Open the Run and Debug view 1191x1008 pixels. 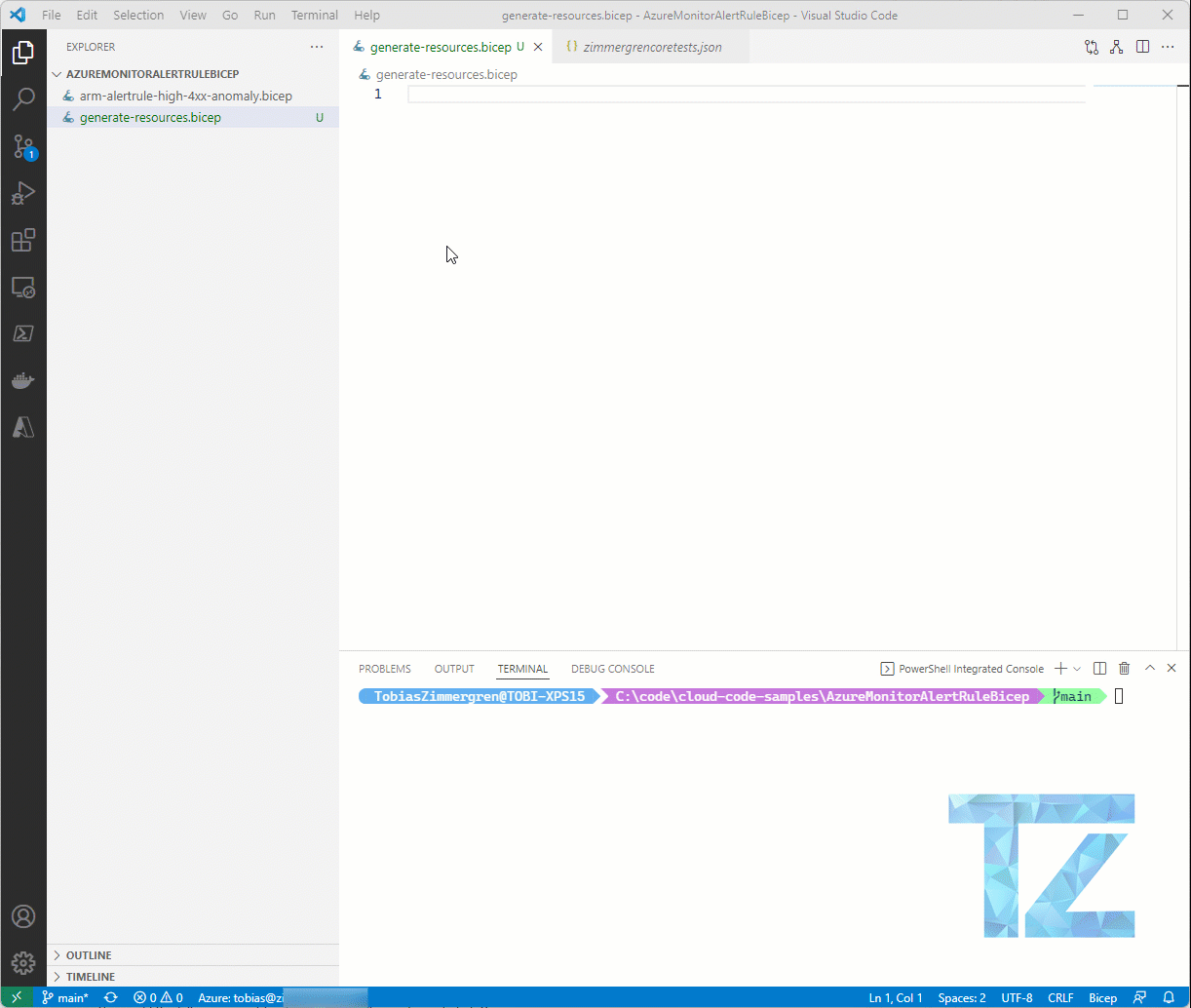[23, 192]
